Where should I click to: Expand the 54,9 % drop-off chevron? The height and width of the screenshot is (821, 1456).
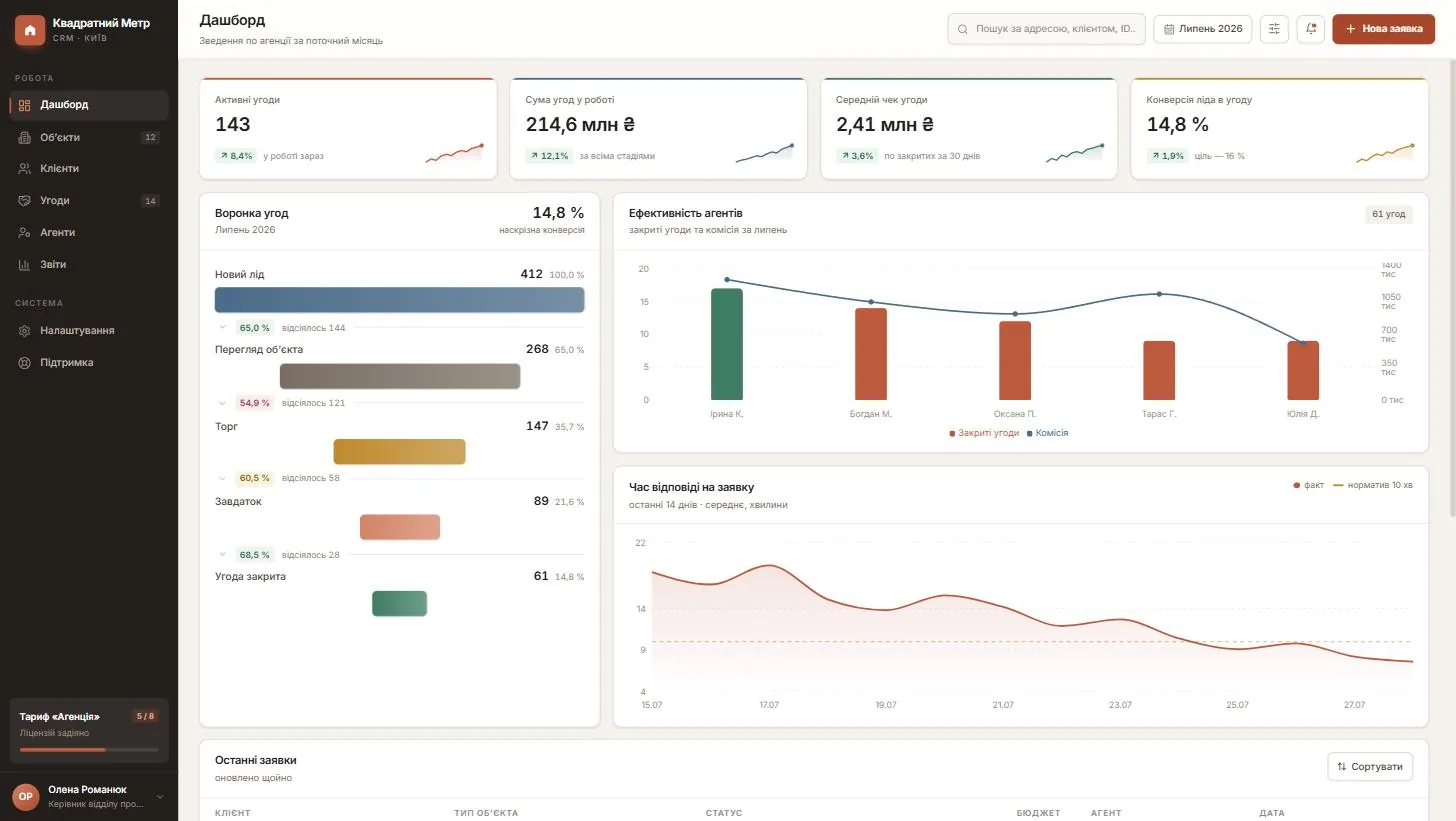point(223,403)
